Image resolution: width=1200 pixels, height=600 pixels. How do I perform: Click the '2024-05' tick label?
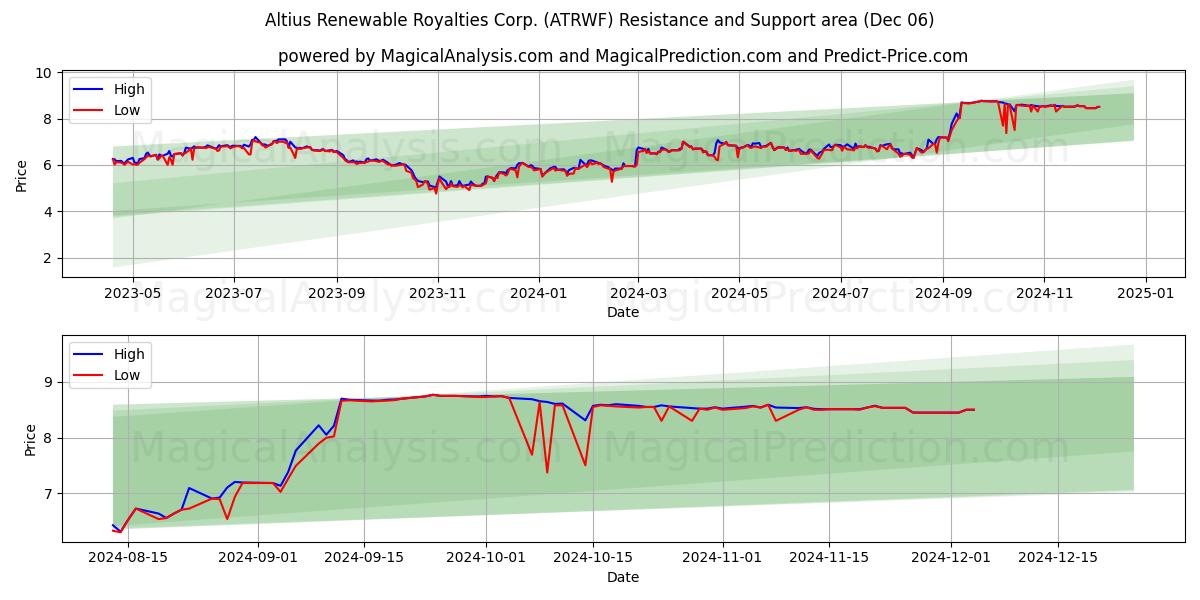point(739,294)
